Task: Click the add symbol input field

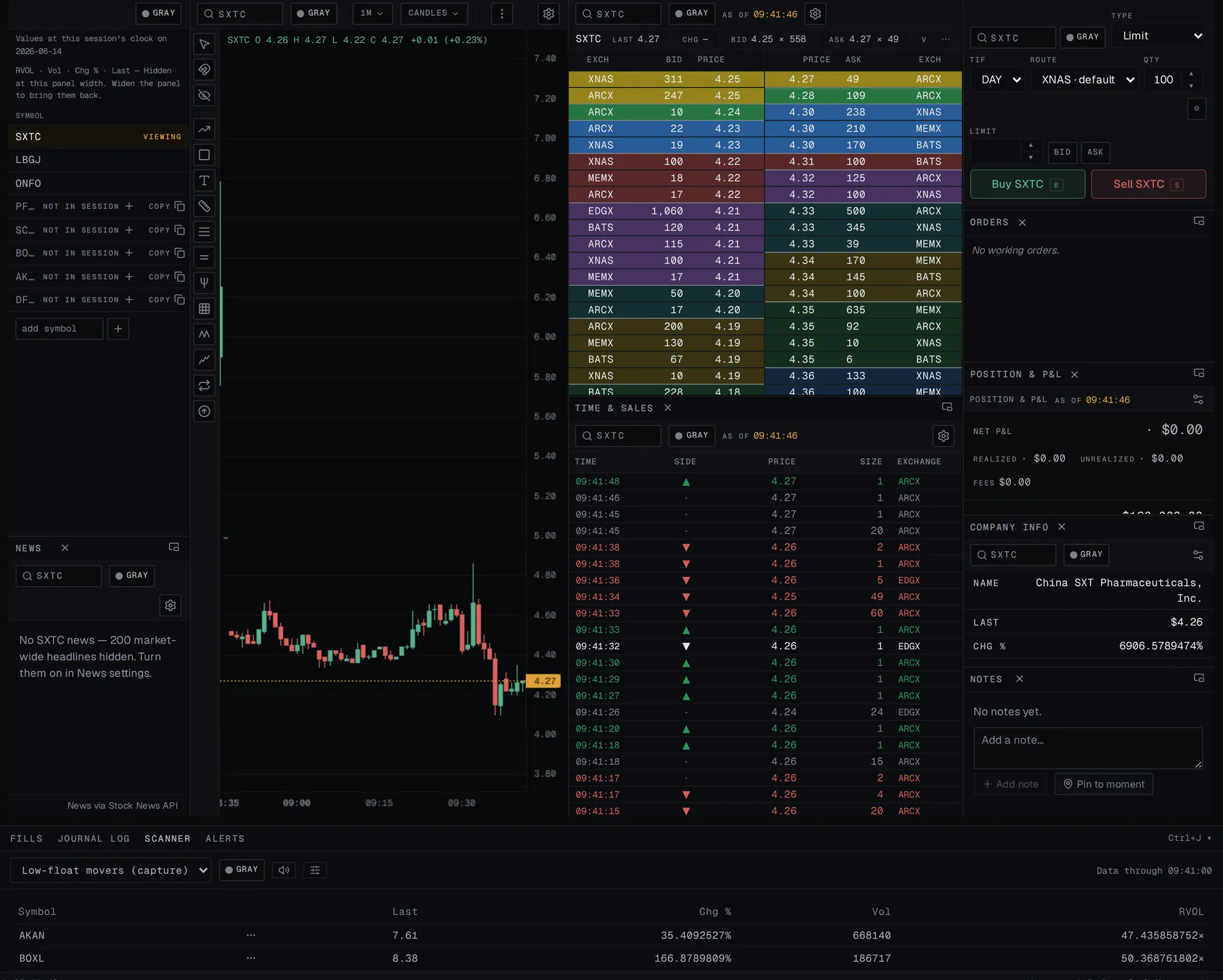Action: point(59,329)
